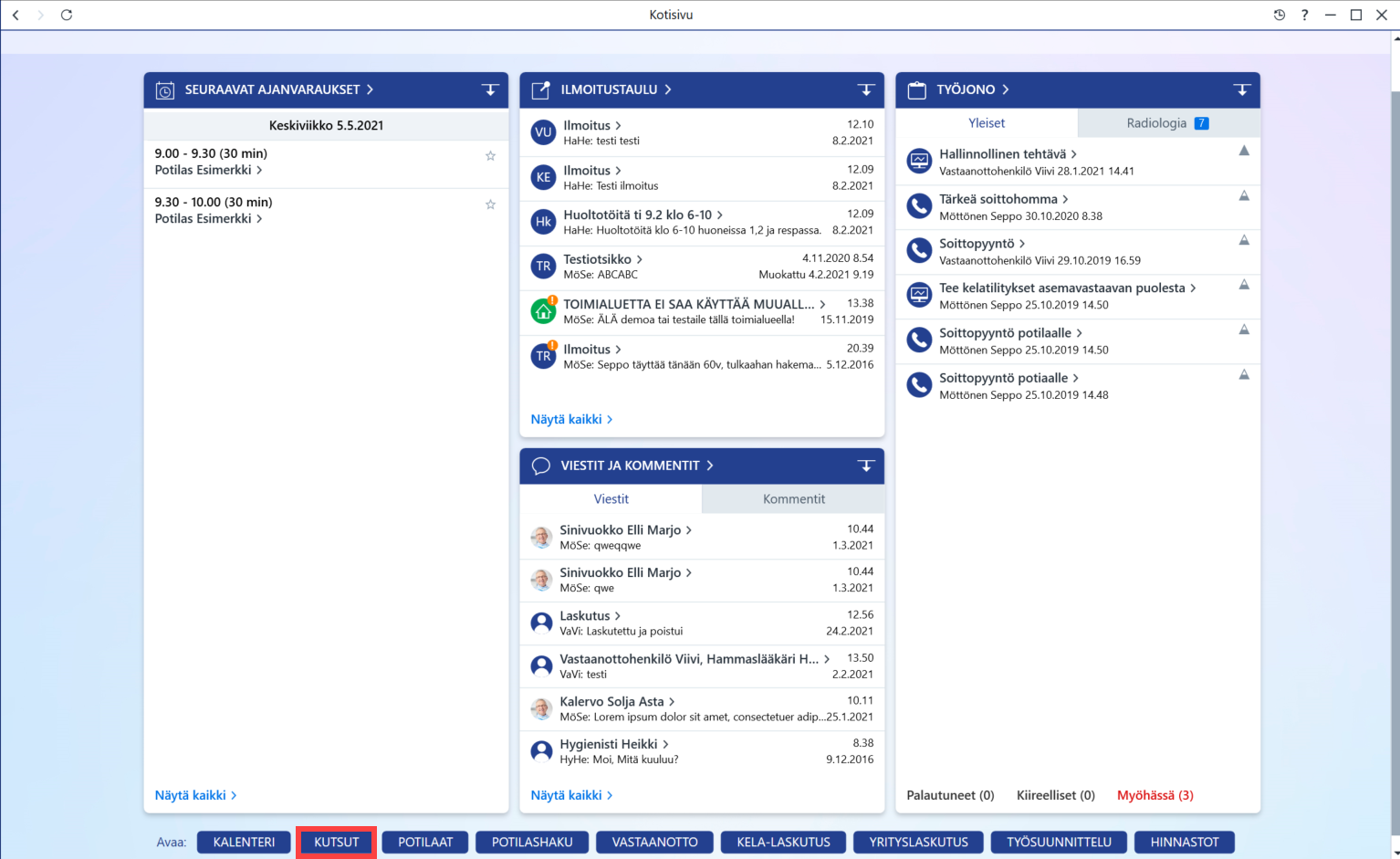This screenshot has width=1400, height=859.
Task: Click the priority triangle on Tee kelatilitykset row
Action: 1244,285
